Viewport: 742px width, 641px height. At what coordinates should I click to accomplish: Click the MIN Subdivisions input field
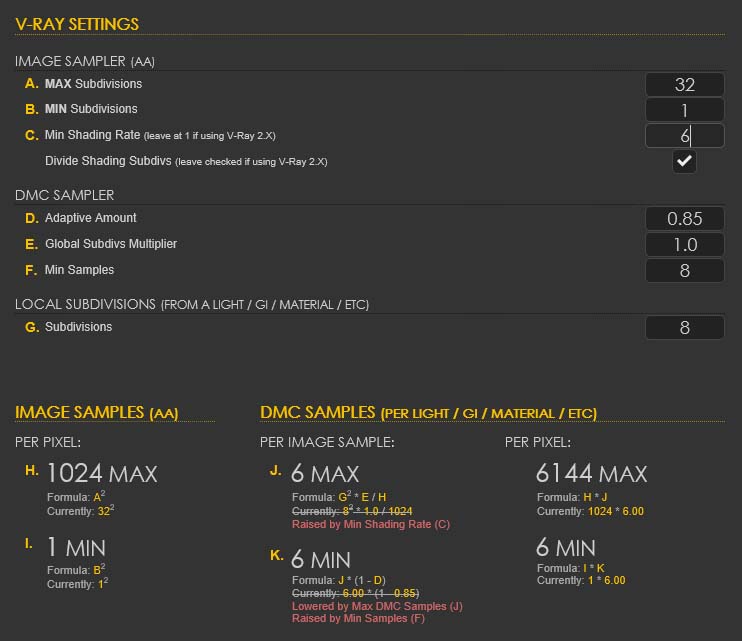[x=684, y=110]
